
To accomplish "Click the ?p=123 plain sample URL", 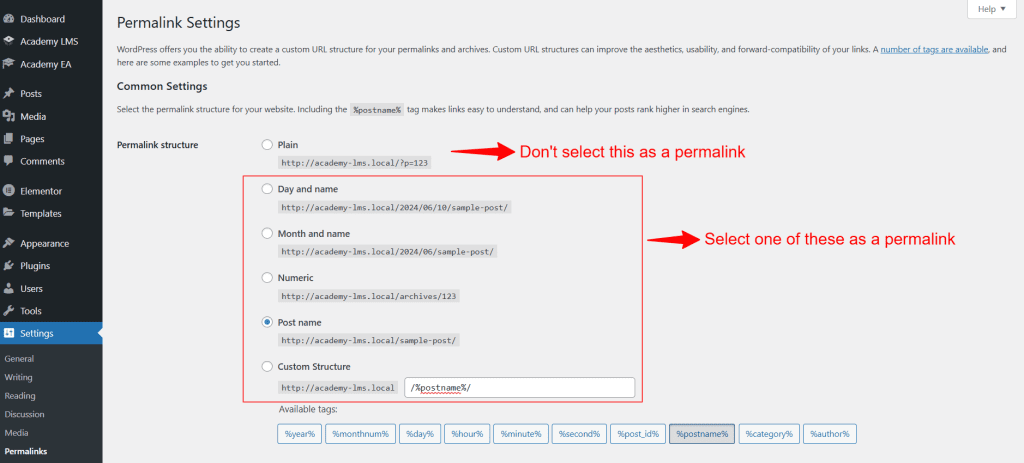I will pos(355,163).
